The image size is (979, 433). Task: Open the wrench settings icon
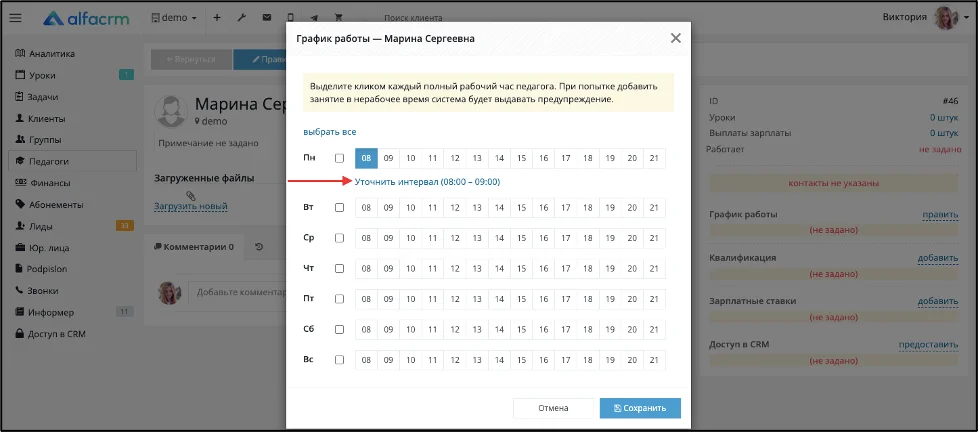[x=242, y=18]
